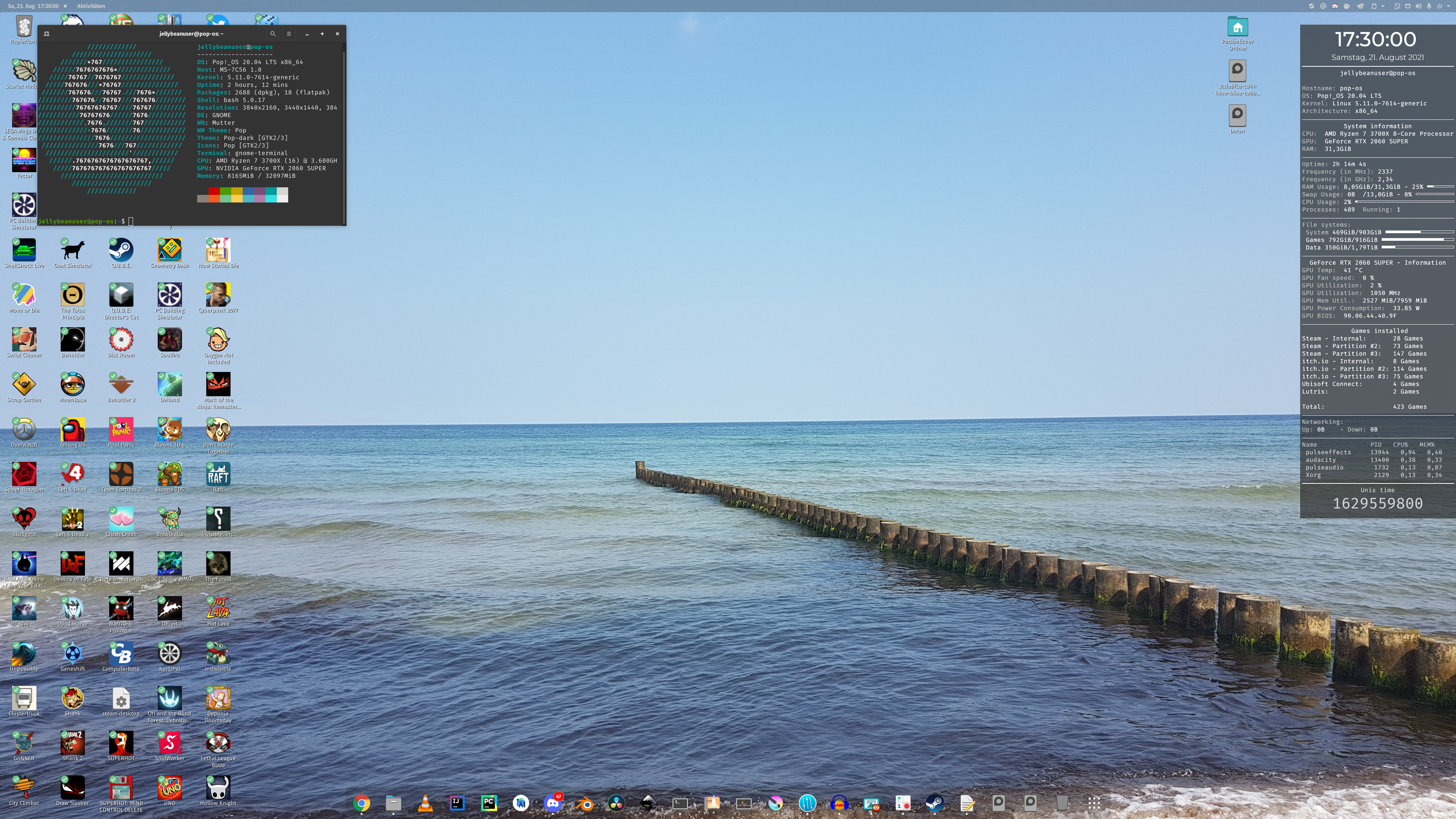1456x819 pixels.
Task: Launch Hollow Knight desktop shortcut
Action: point(218,791)
